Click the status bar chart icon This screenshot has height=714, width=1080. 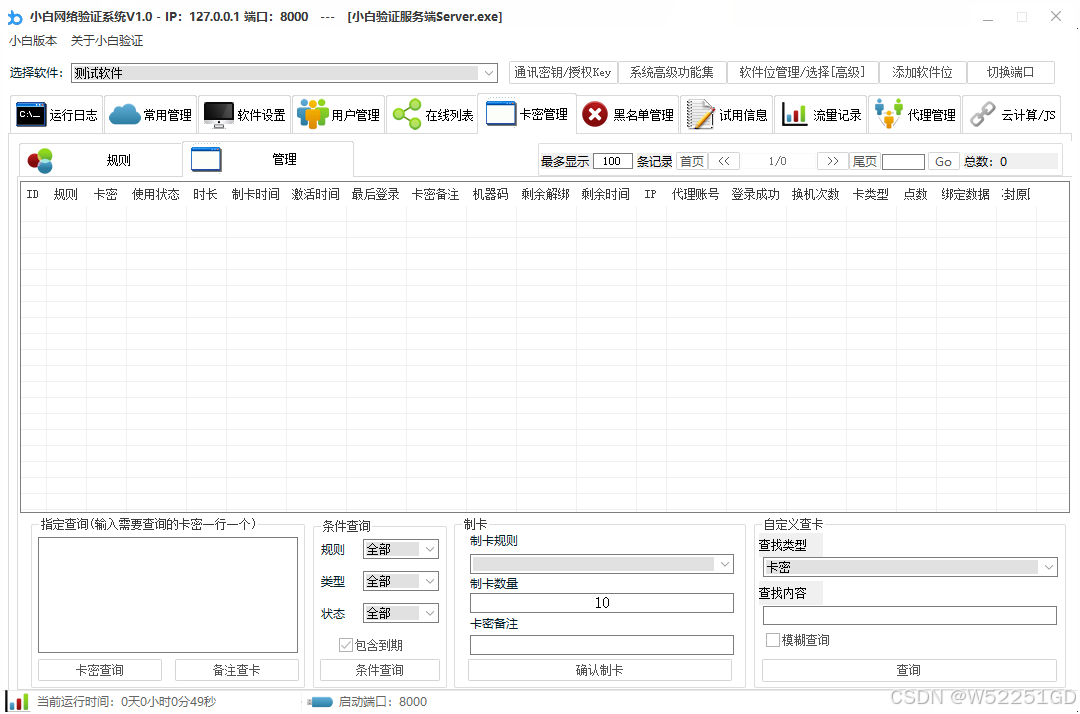click(18, 702)
